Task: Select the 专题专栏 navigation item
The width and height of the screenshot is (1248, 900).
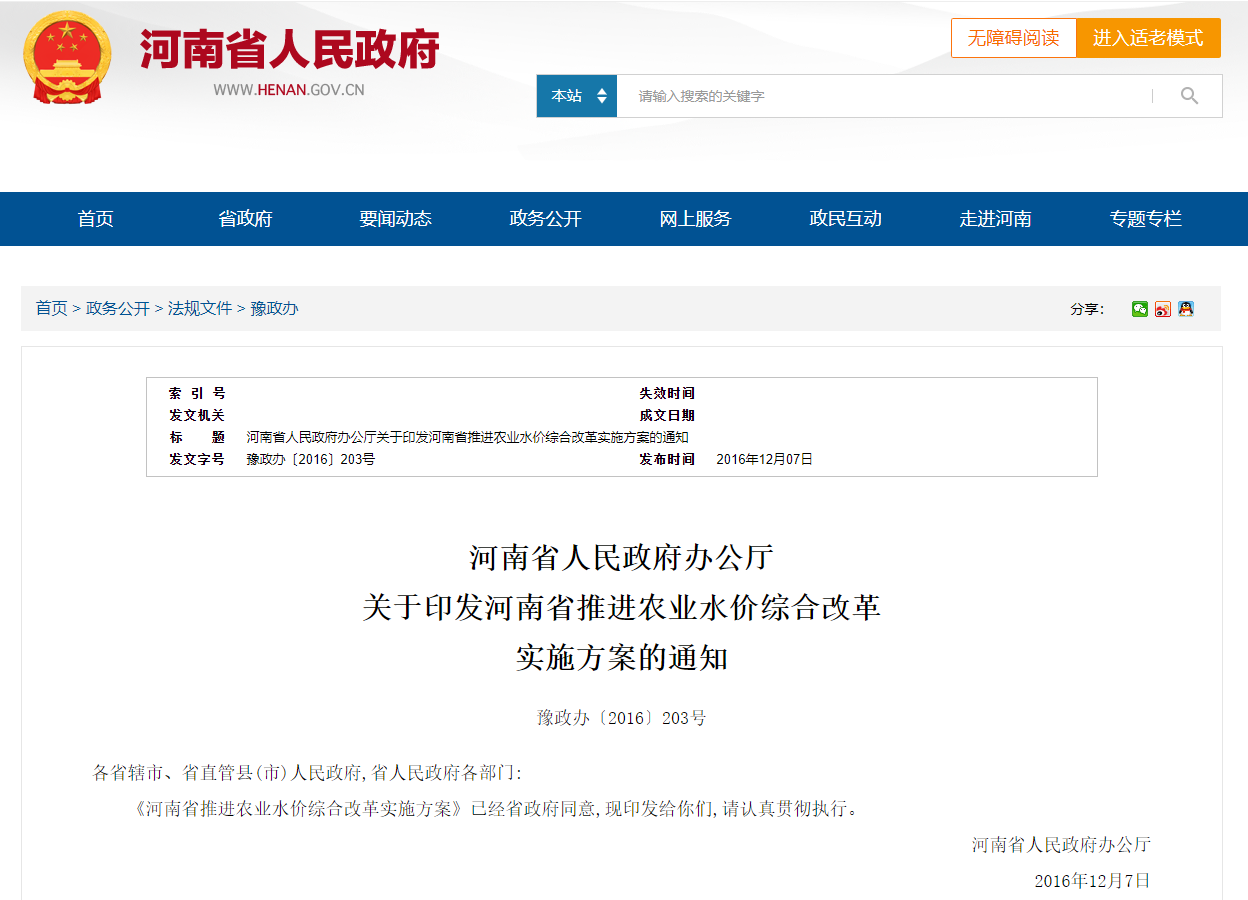Action: [x=1146, y=219]
